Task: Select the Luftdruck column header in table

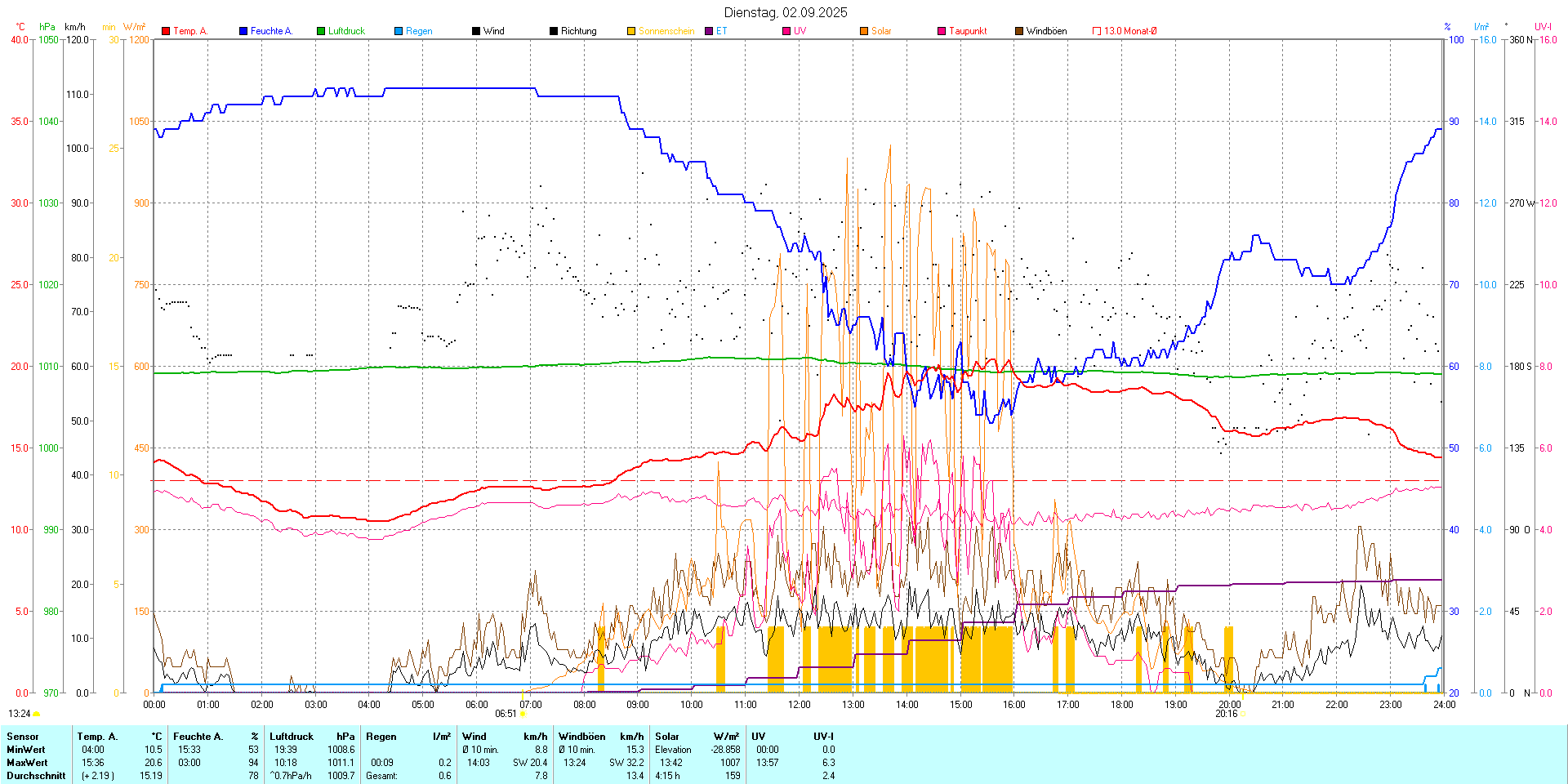Action: pos(292,737)
